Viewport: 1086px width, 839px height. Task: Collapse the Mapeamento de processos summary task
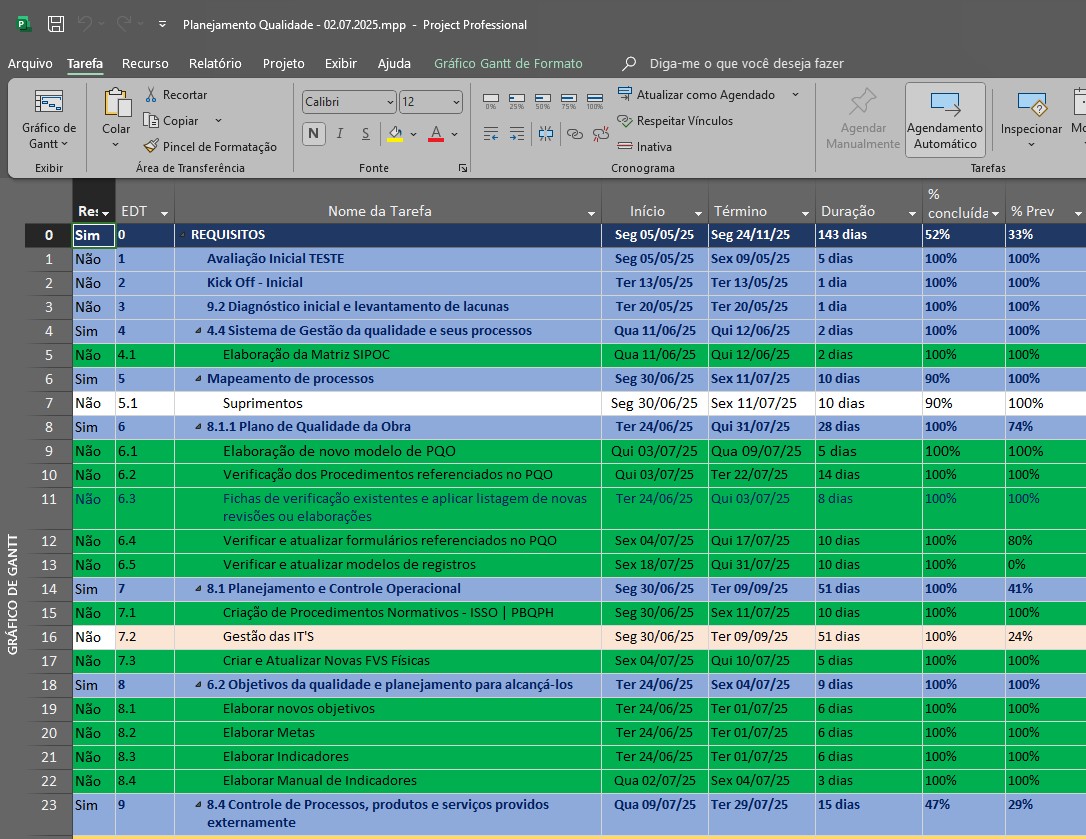coord(198,379)
